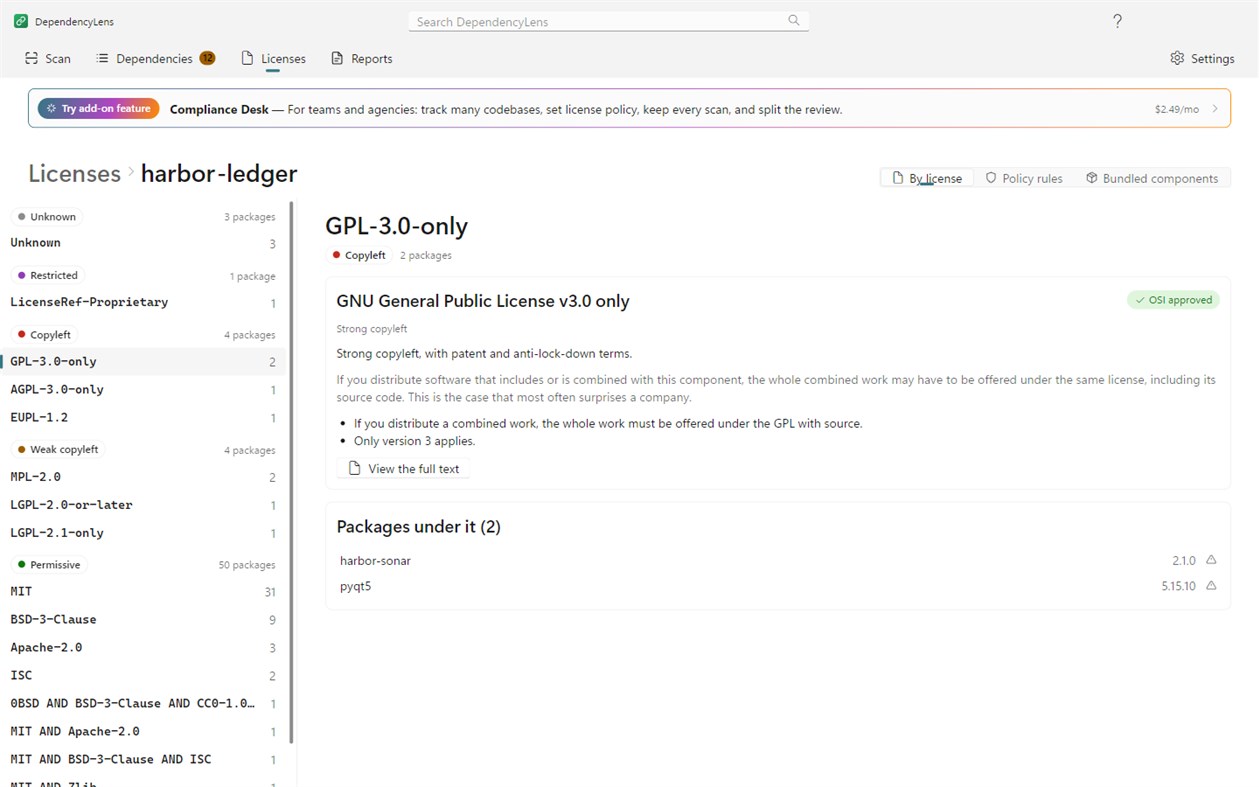Select the Unknown license row showing count 3

coord(143,243)
